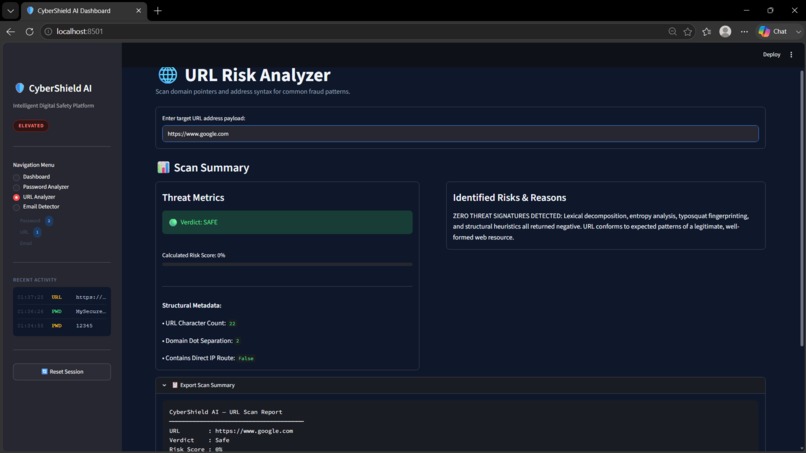Screen dimensions: 806x453
Task: Click the globe icon beside URL Risk Analyzer
Action: (x=168, y=75)
